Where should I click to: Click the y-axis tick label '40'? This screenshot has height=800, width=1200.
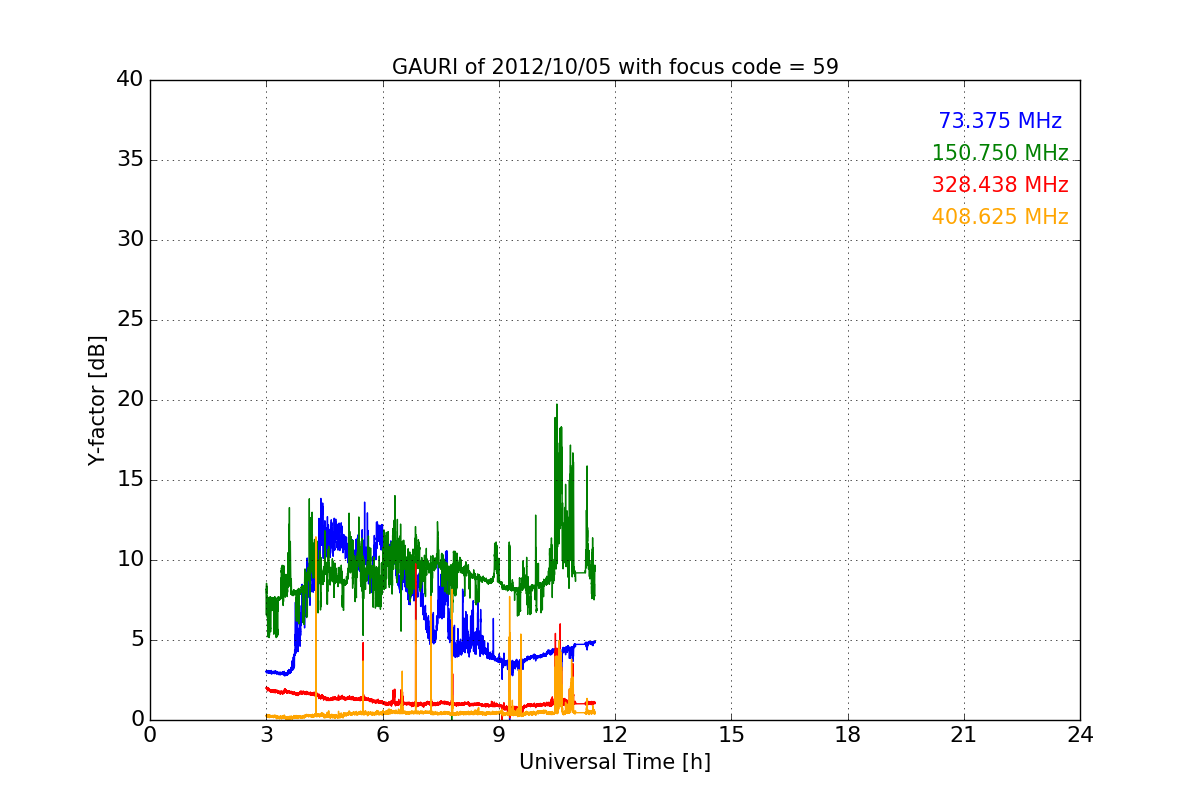click(129, 80)
